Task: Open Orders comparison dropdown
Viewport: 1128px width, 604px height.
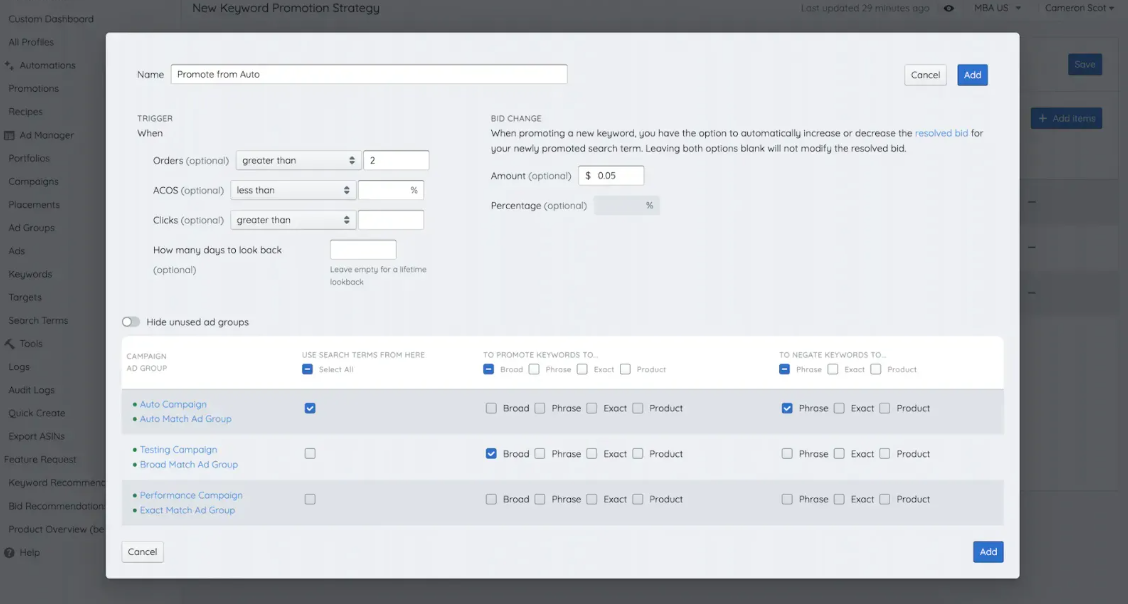Action: pos(298,160)
